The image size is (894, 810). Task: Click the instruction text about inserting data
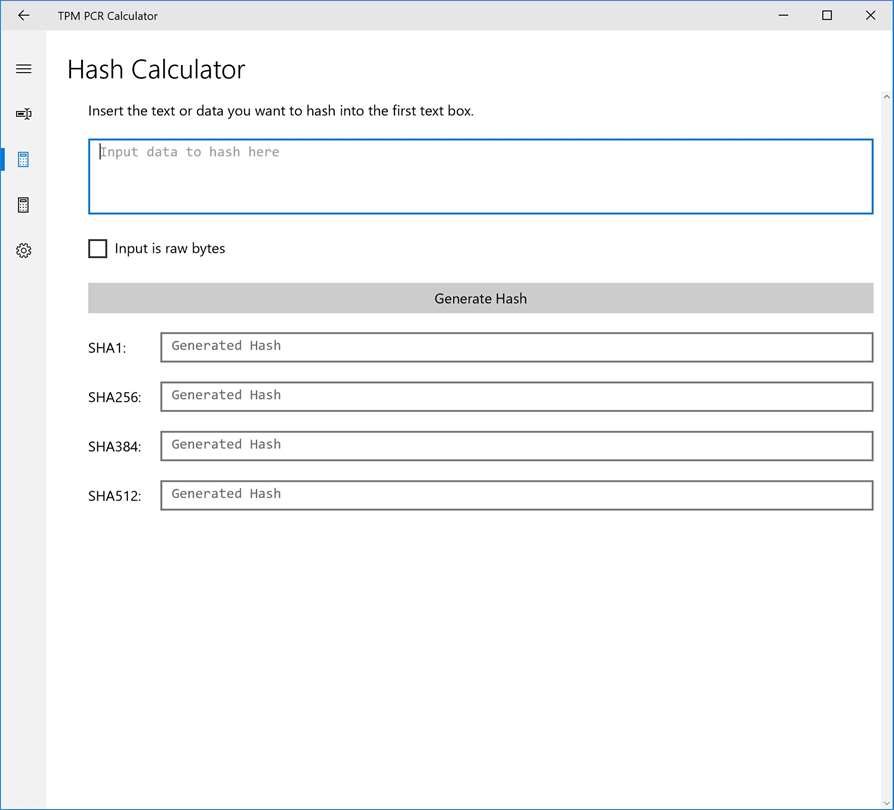(x=281, y=111)
